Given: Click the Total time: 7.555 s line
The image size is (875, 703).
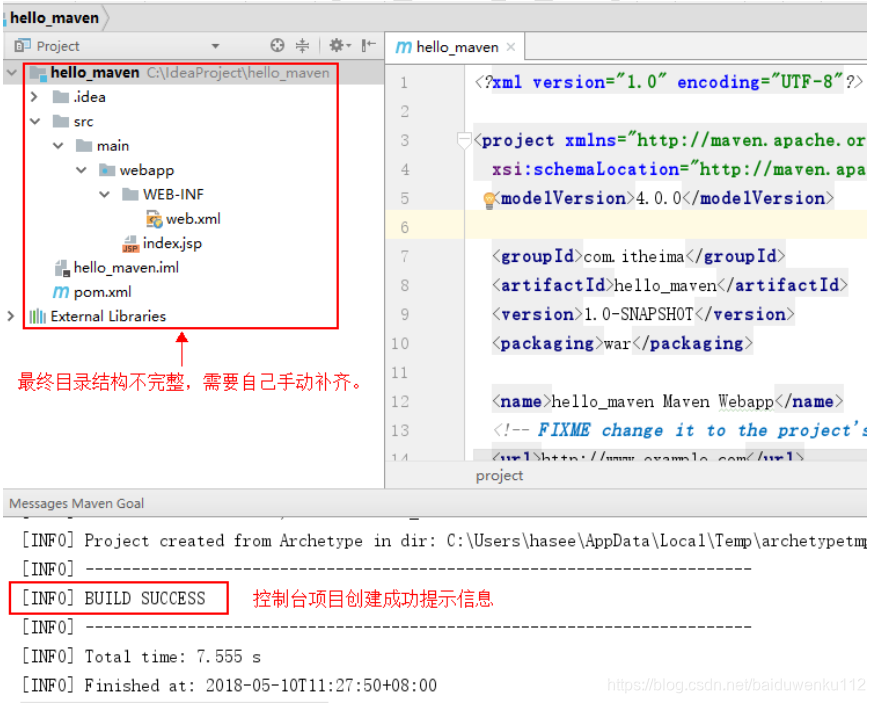Looking at the screenshot, I should [141, 656].
